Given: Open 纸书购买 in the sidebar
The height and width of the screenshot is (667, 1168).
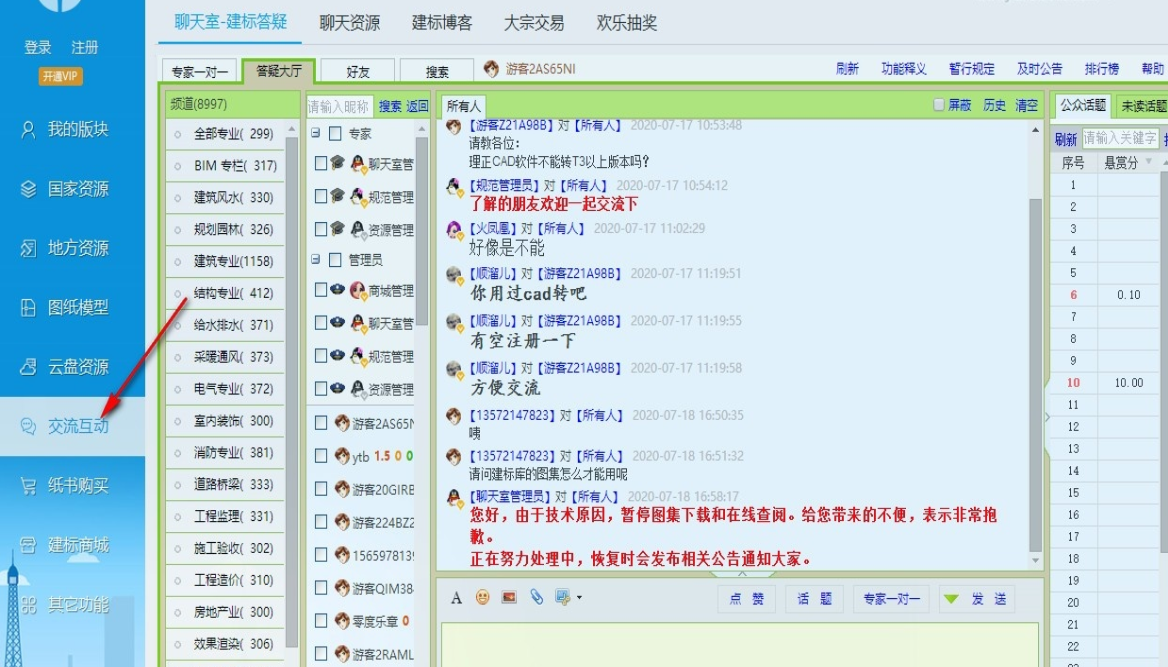Looking at the screenshot, I should 65,486.
